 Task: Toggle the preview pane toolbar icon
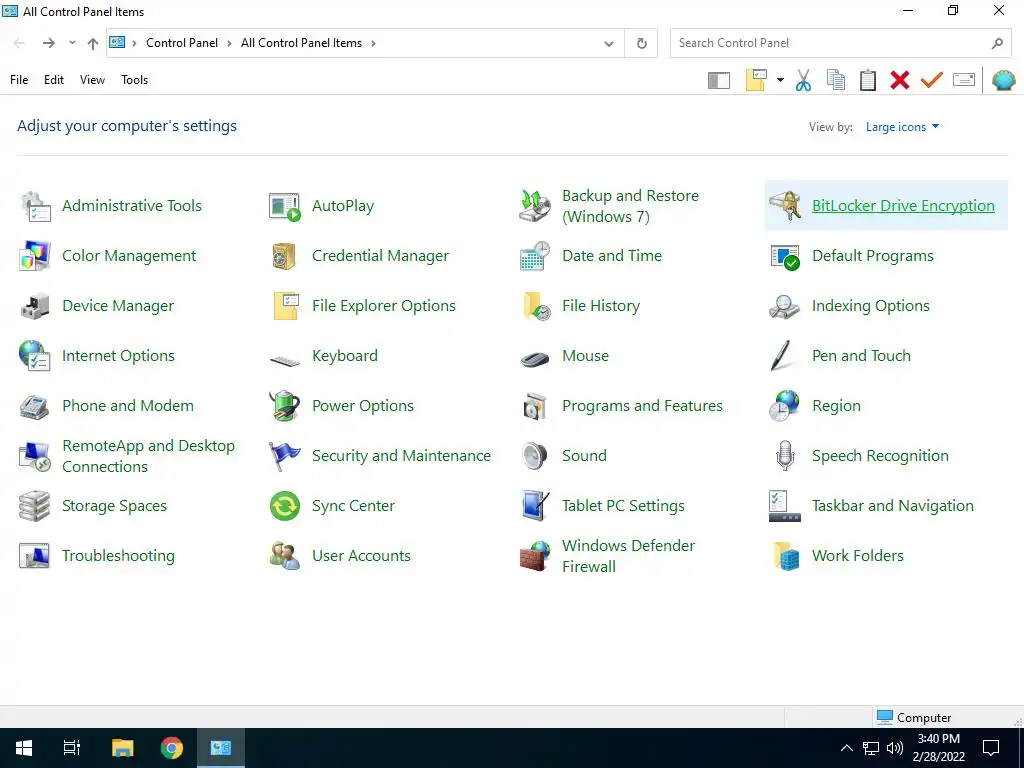tap(719, 80)
